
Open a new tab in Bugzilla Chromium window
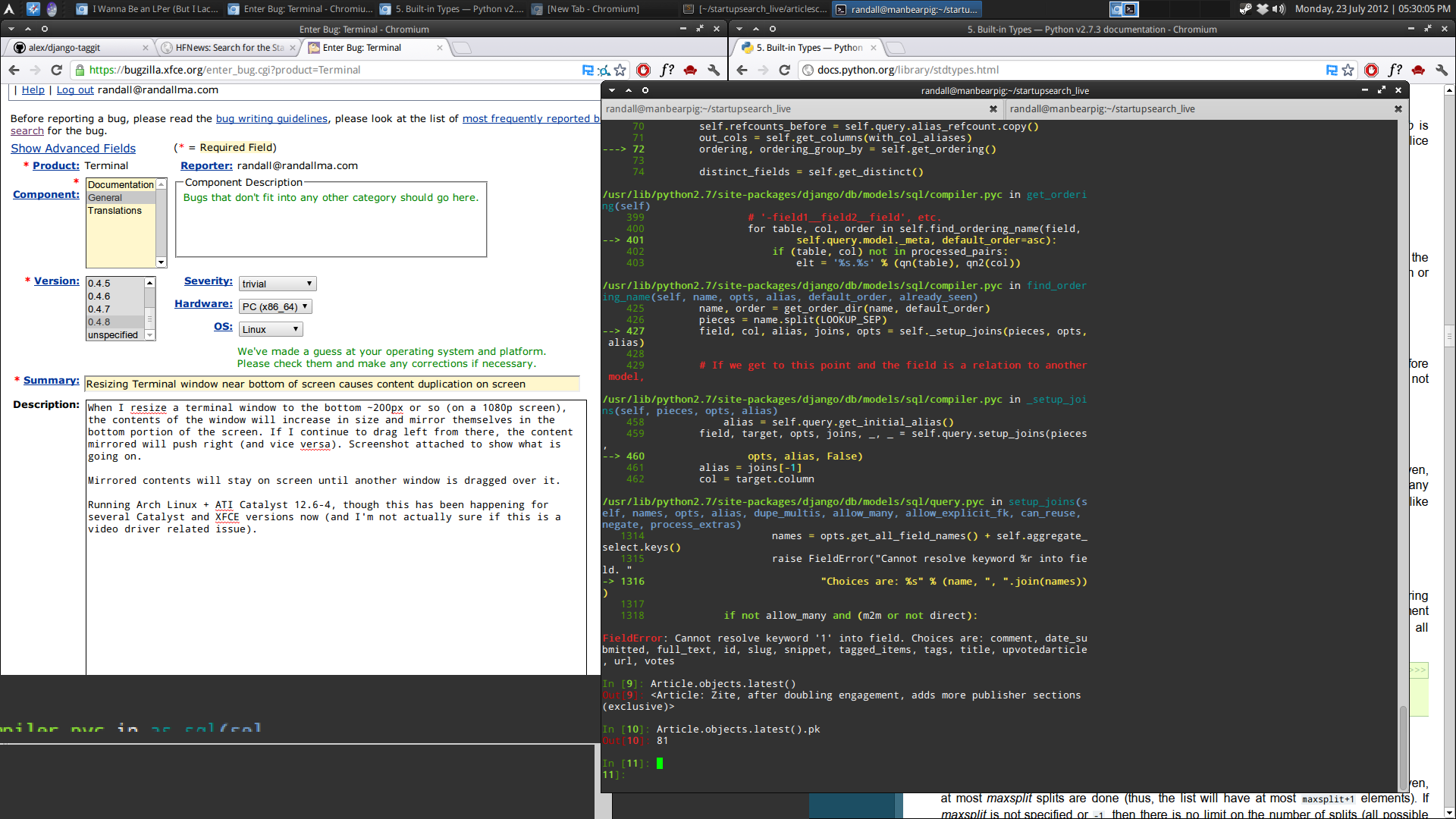462,48
